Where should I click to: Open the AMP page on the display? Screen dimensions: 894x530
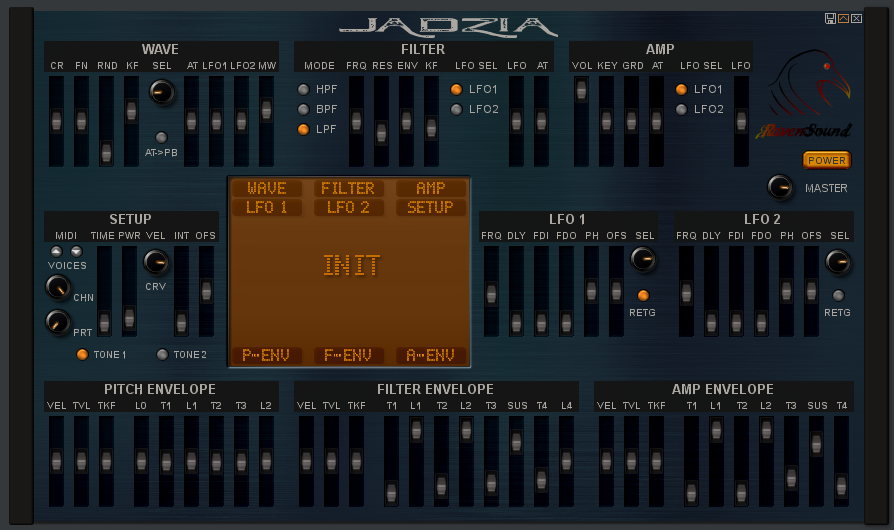[430, 188]
